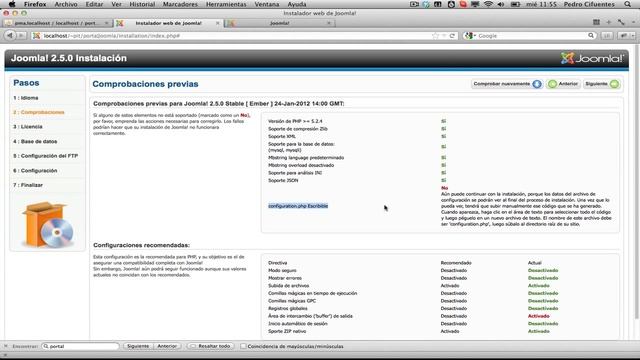Close the pma.localhost tab
640x360 pixels.
(x=107, y=23)
